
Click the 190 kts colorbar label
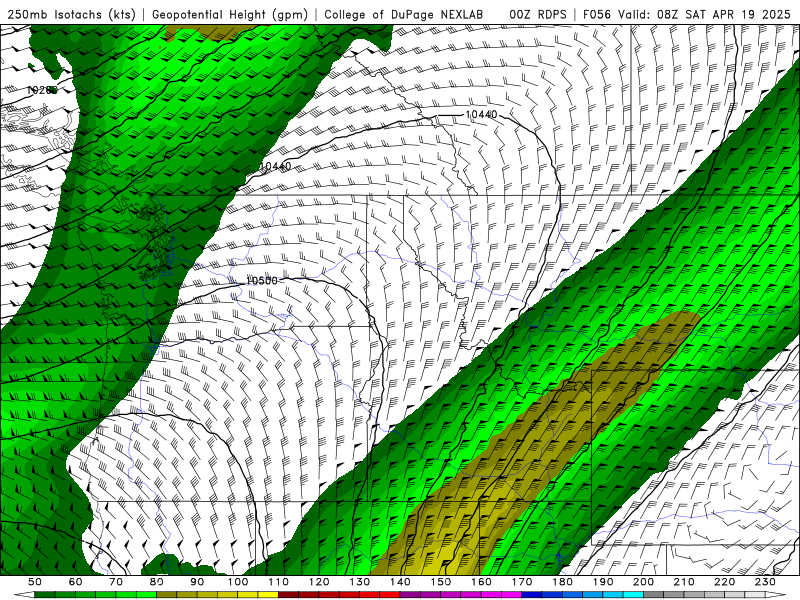point(603,582)
